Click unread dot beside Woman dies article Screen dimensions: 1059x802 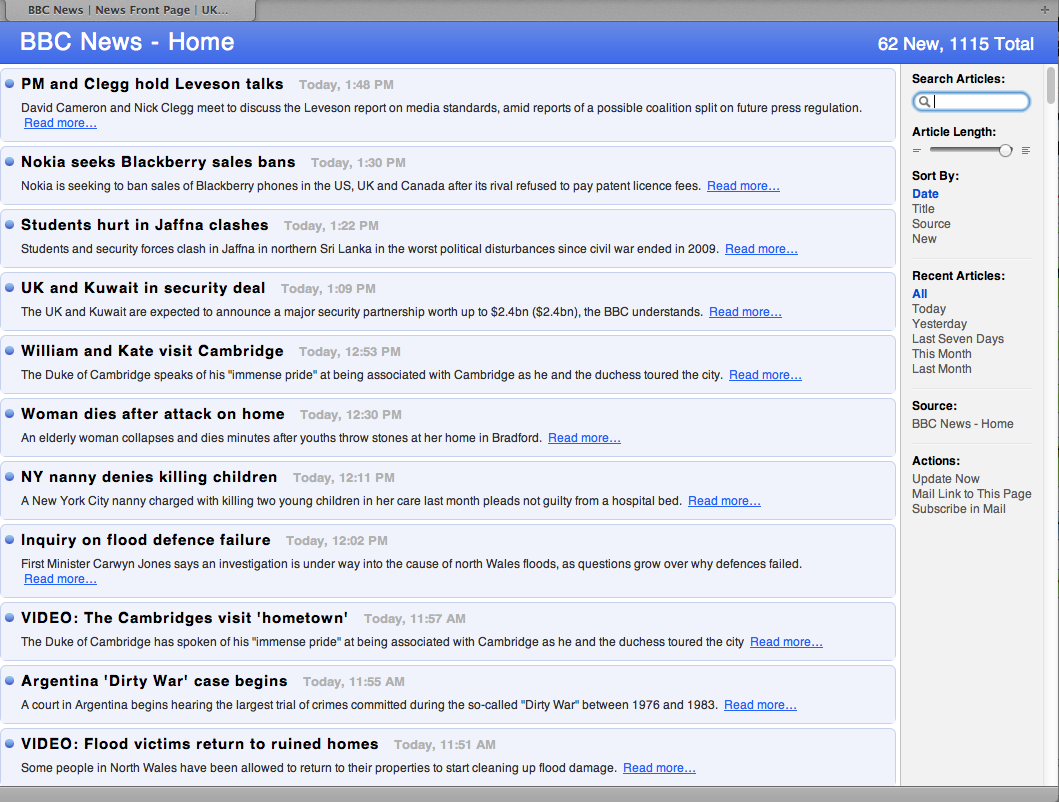tap(9, 413)
